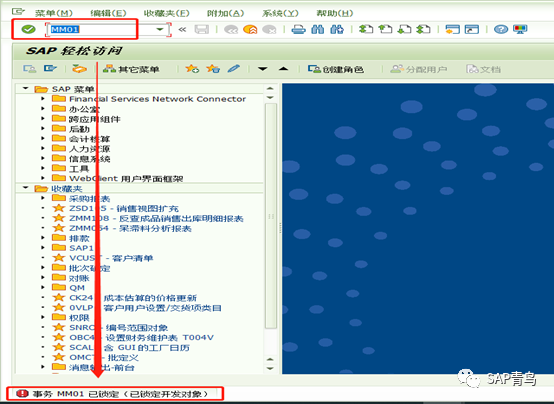The height and width of the screenshot is (404, 554).
Task: Select CK24 成本估算的价格更新 favorite
Action: click(133, 298)
